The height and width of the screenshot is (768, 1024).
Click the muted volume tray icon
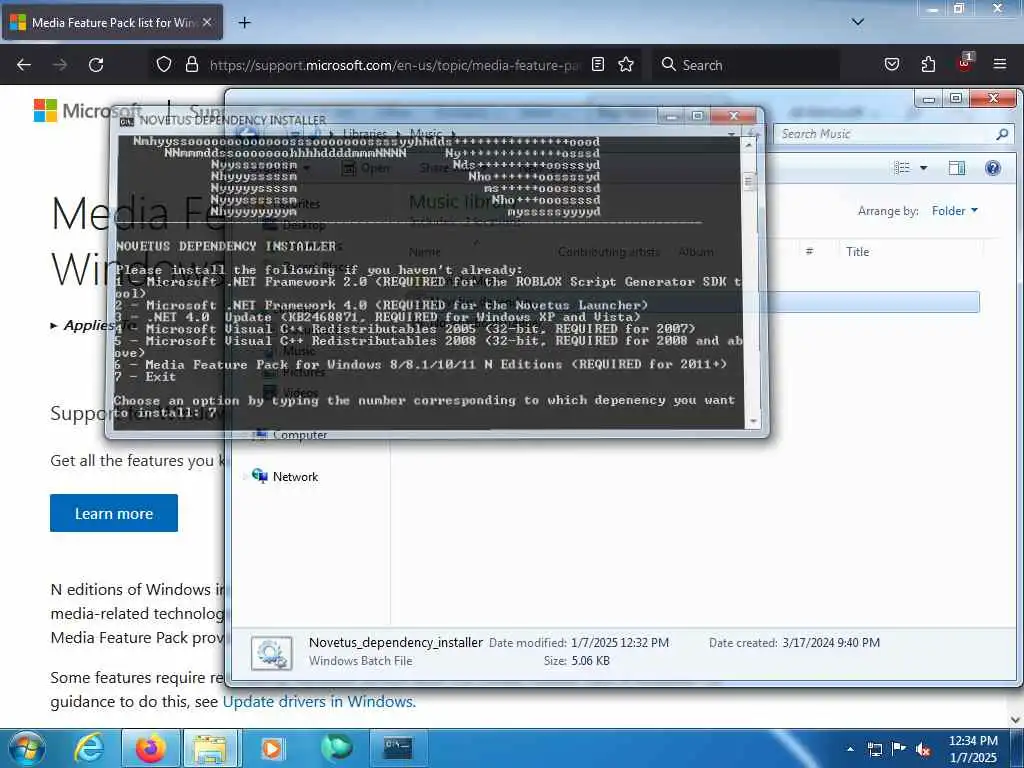coord(923,750)
